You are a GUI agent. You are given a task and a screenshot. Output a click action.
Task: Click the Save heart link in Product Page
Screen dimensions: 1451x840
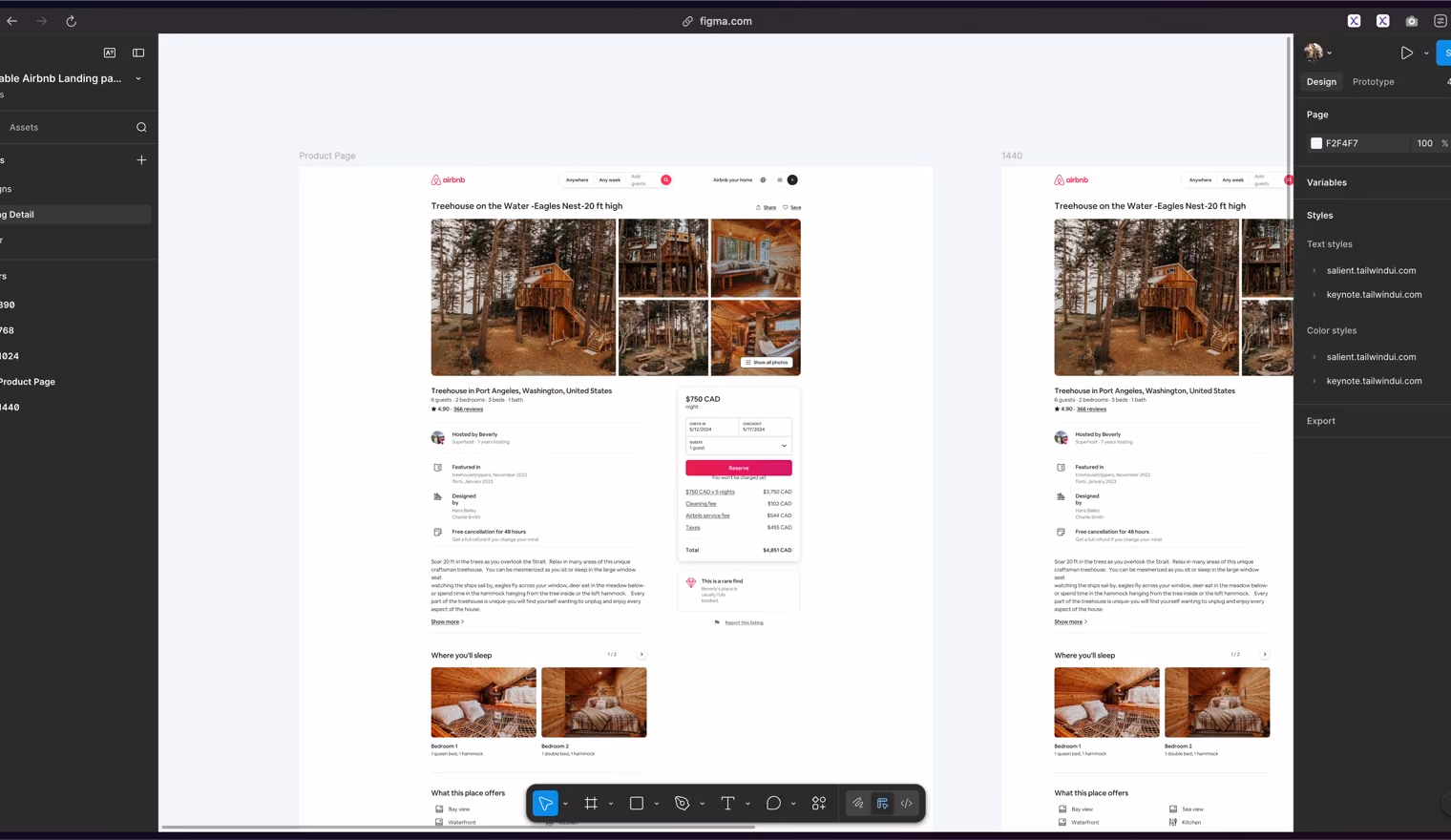pos(792,207)
